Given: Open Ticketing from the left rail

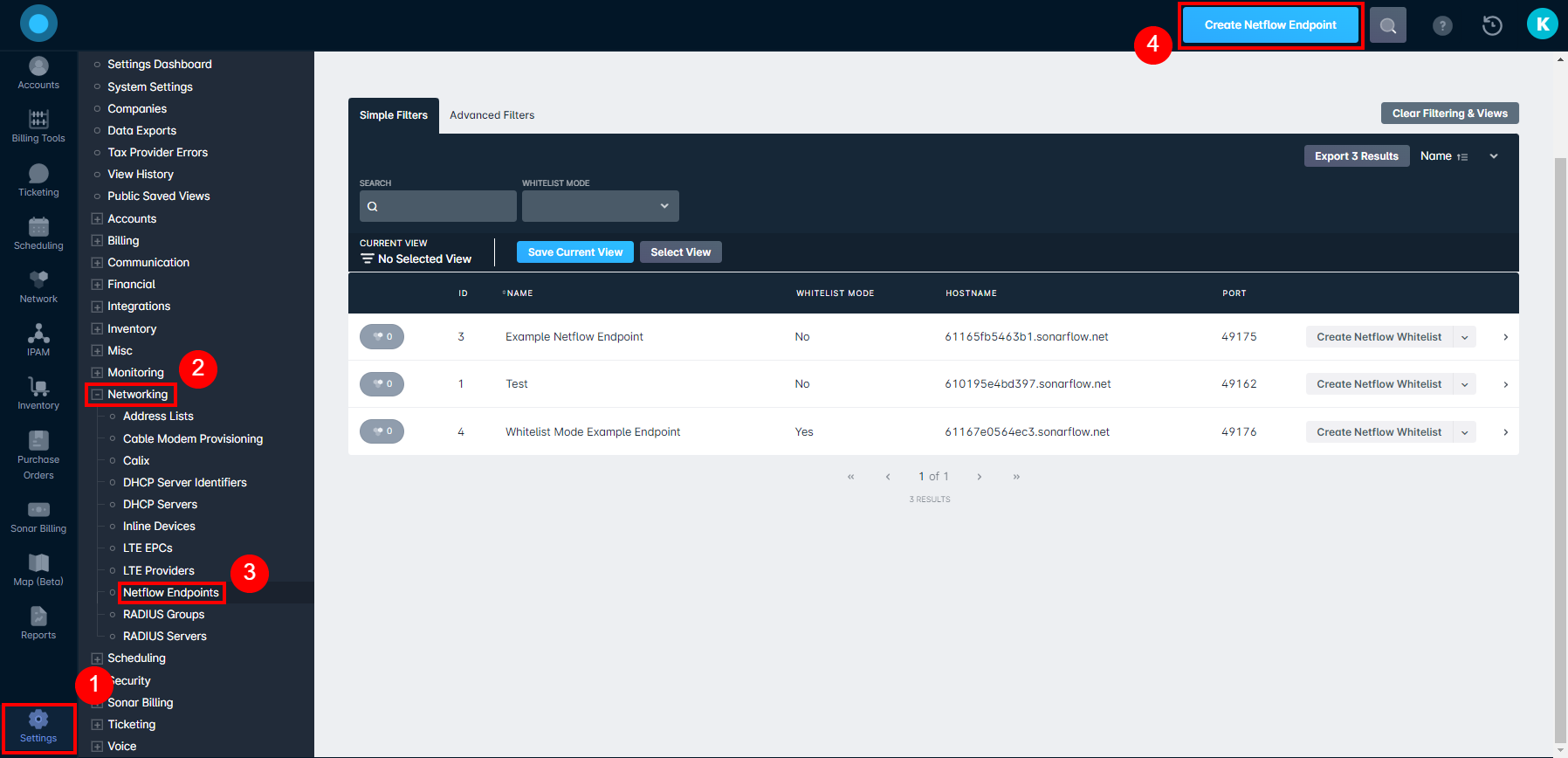Looking at the screenshot, I should pyautogui.click(x=38, y=181).
